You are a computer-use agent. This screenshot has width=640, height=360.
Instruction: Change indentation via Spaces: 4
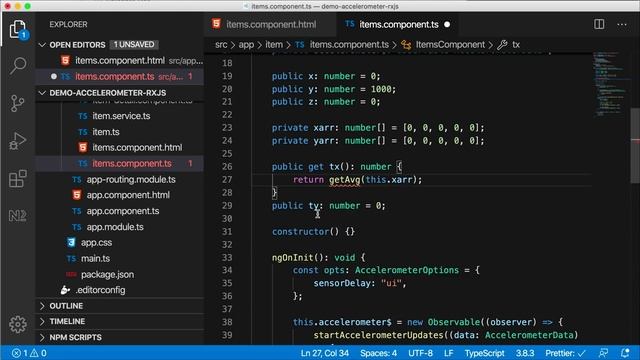(378, 353)
